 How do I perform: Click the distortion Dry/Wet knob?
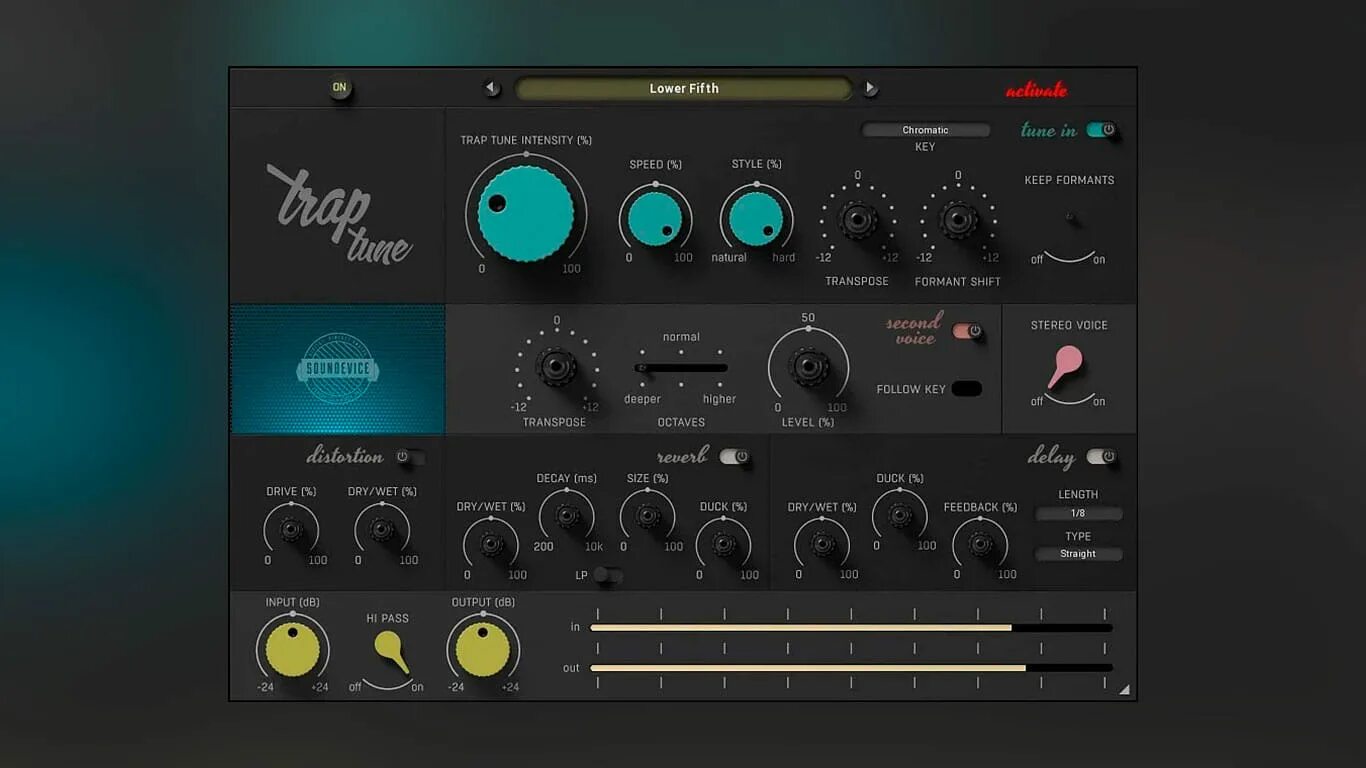[x=382, y=530]
